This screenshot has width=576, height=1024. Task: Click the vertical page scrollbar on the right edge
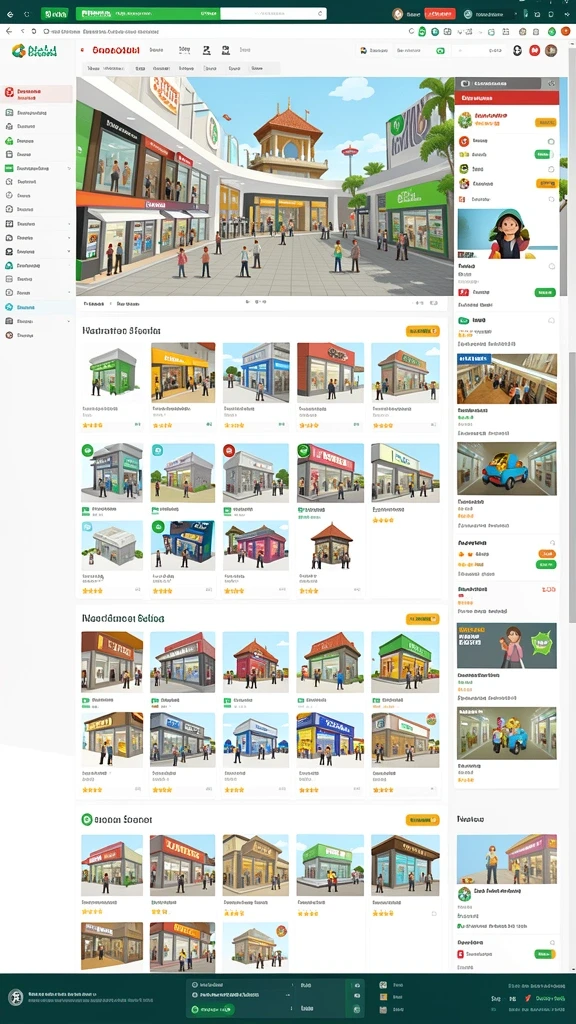573,487
